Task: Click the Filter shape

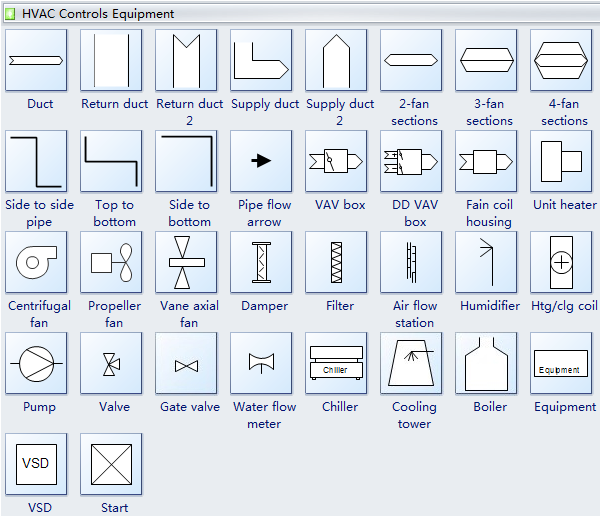Action: click(336, 262)
